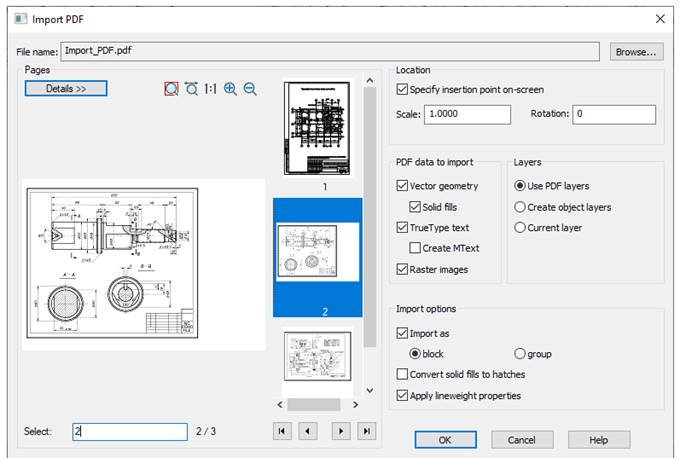Zoom in on the page preview
The image size is (680, 458).
[230, 88]
